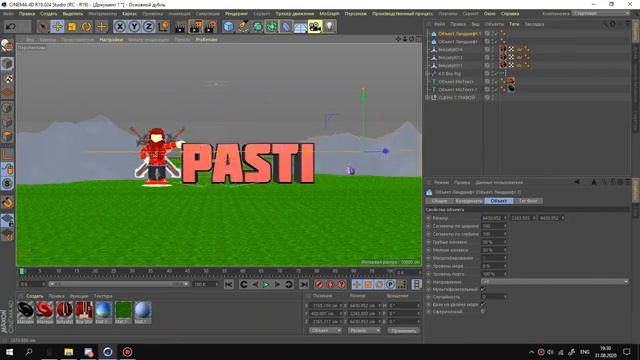Play the animation forward
The height and width of the screenshot is (360, 640).
coord(266,284)
